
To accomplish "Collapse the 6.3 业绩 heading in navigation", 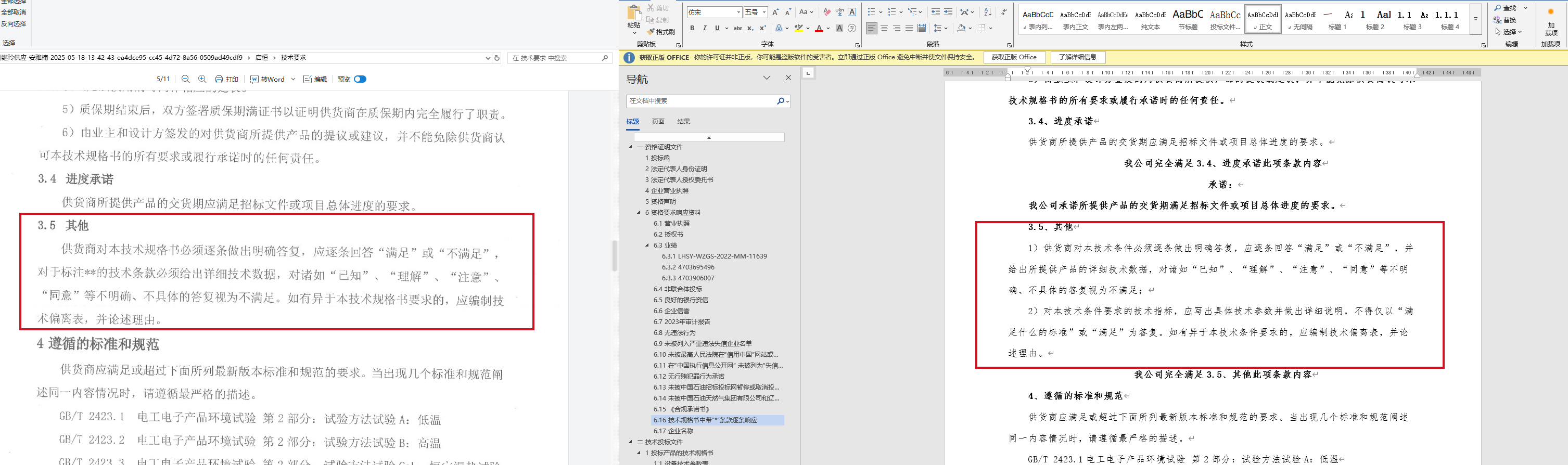I will [647, 246].
